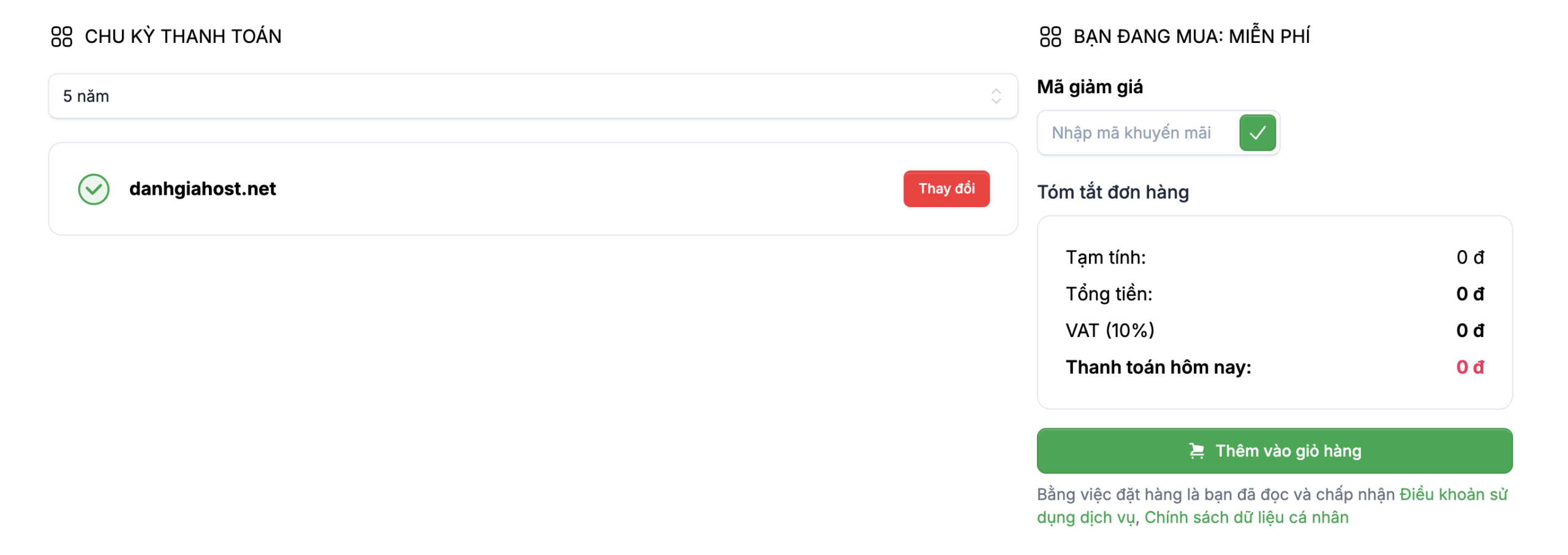Select the green check circle next to danhgiahost.net

pos(93,189)
